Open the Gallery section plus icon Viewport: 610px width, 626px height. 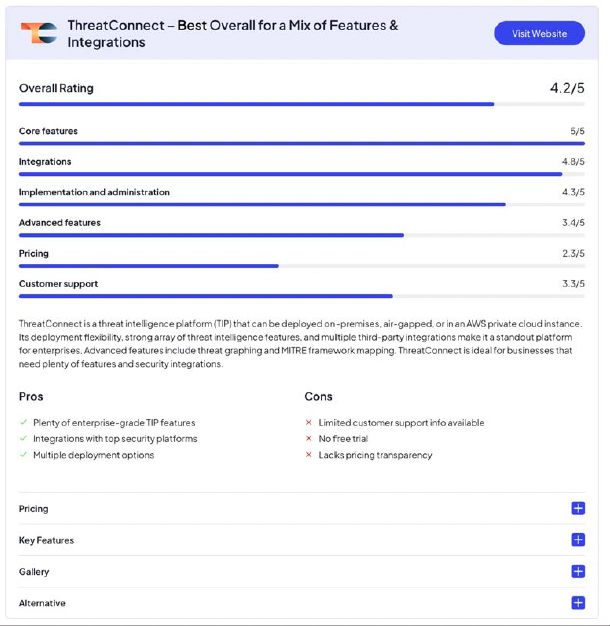pos(578,572)
